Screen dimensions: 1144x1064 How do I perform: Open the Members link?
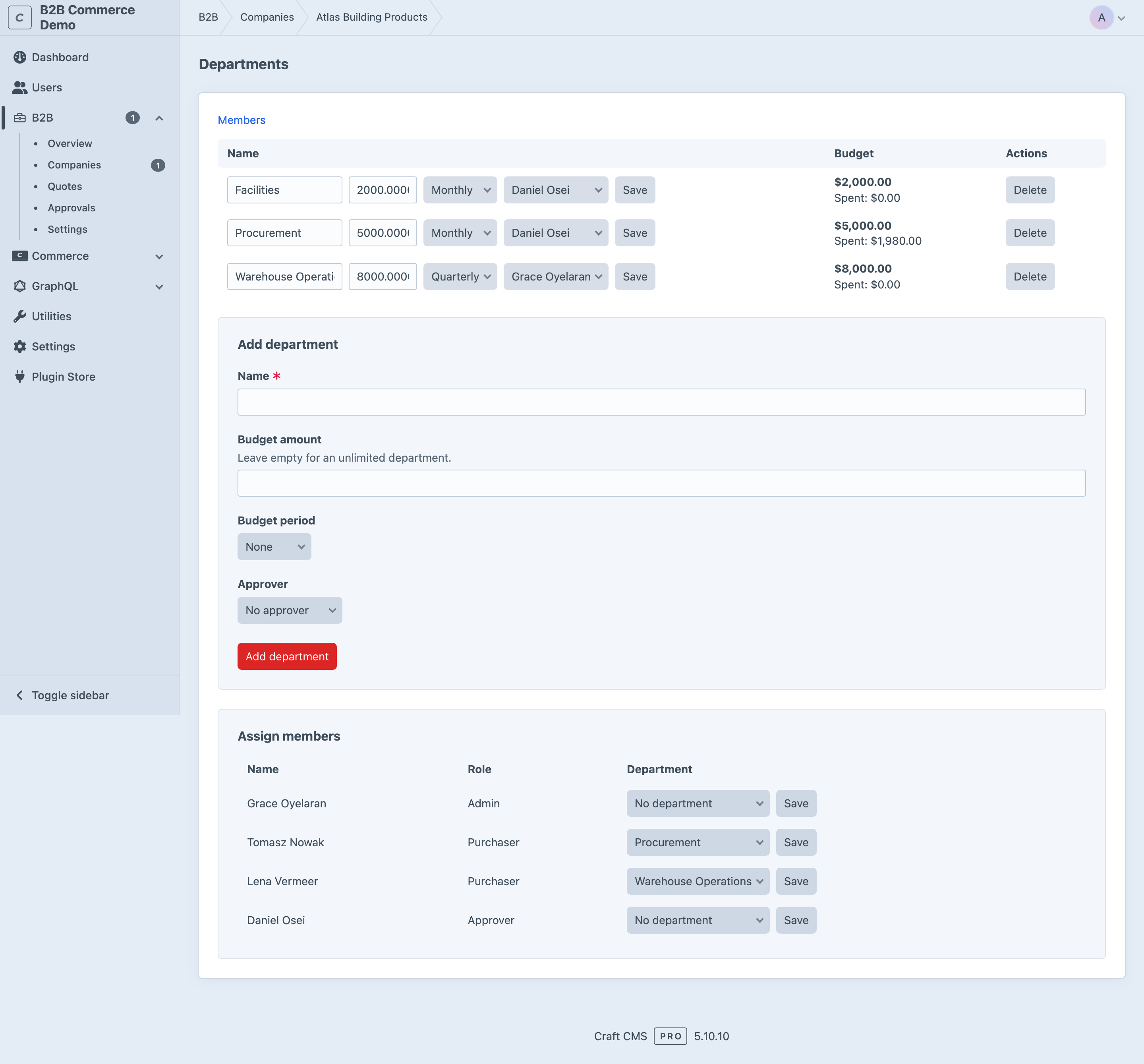click(241, 120)
